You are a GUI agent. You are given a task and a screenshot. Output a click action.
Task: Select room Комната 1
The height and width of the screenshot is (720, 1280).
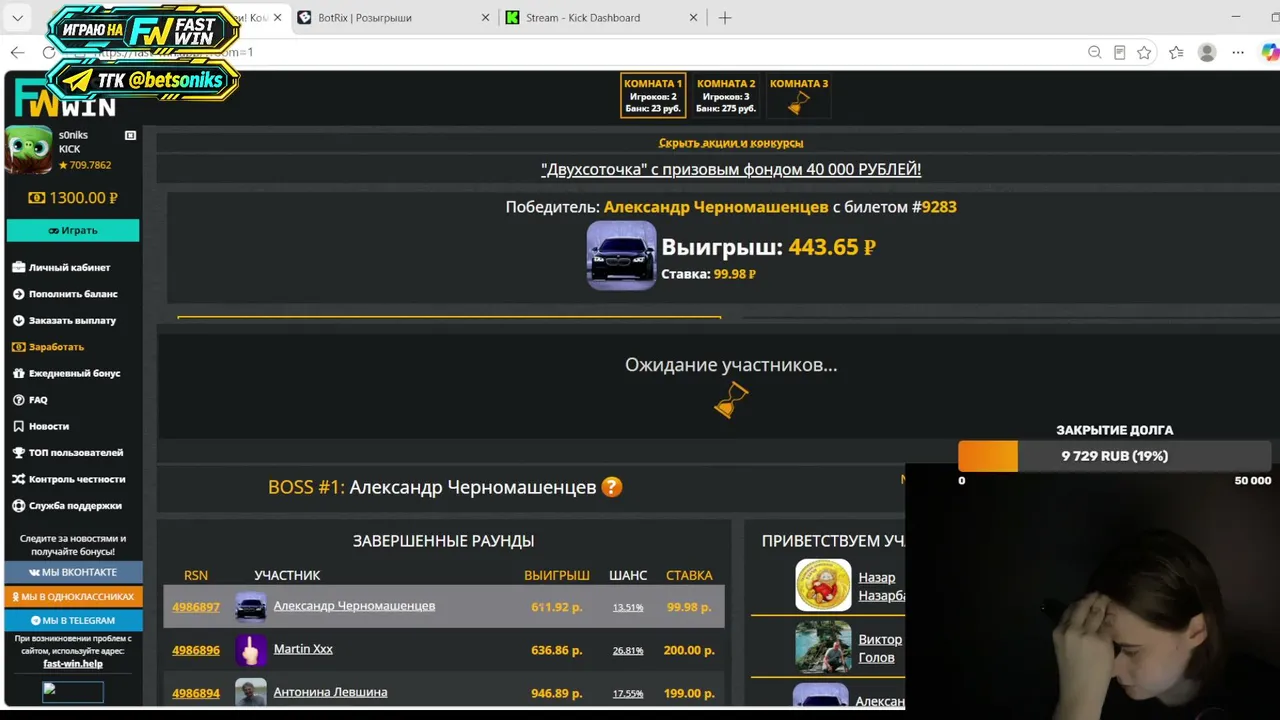pos(653,95)
